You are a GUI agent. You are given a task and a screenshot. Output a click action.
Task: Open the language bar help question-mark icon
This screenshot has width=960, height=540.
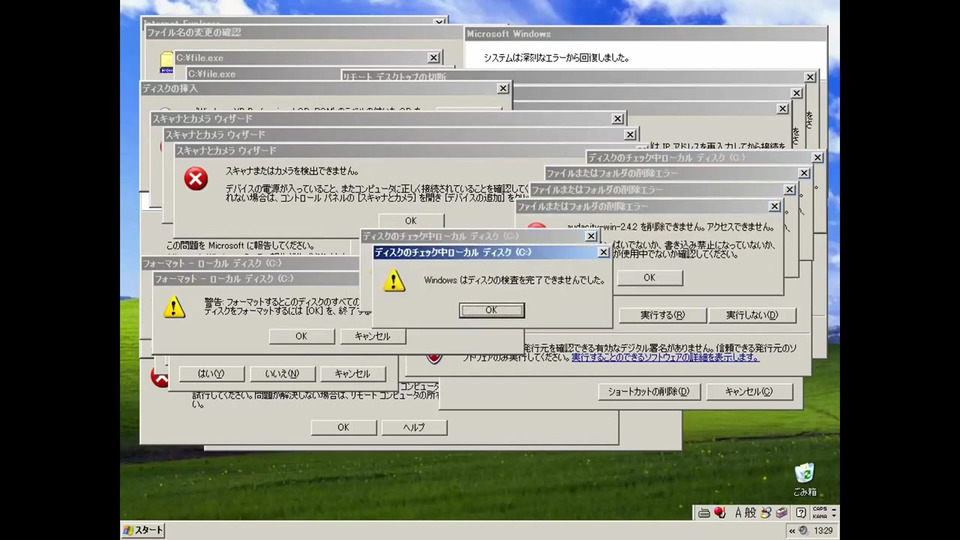pos(801,512)
